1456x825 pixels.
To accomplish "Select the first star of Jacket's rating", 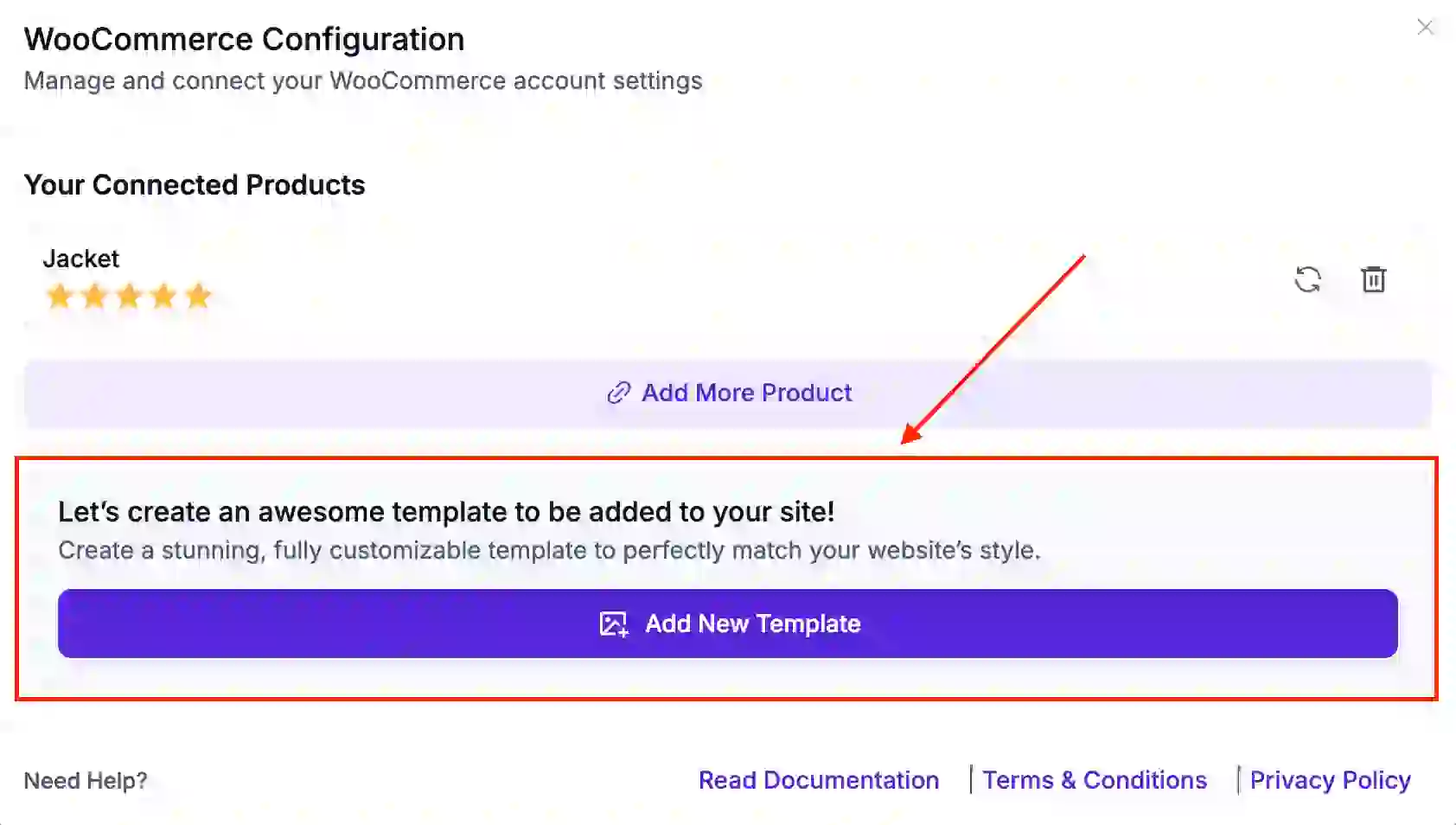I will 59,296.
